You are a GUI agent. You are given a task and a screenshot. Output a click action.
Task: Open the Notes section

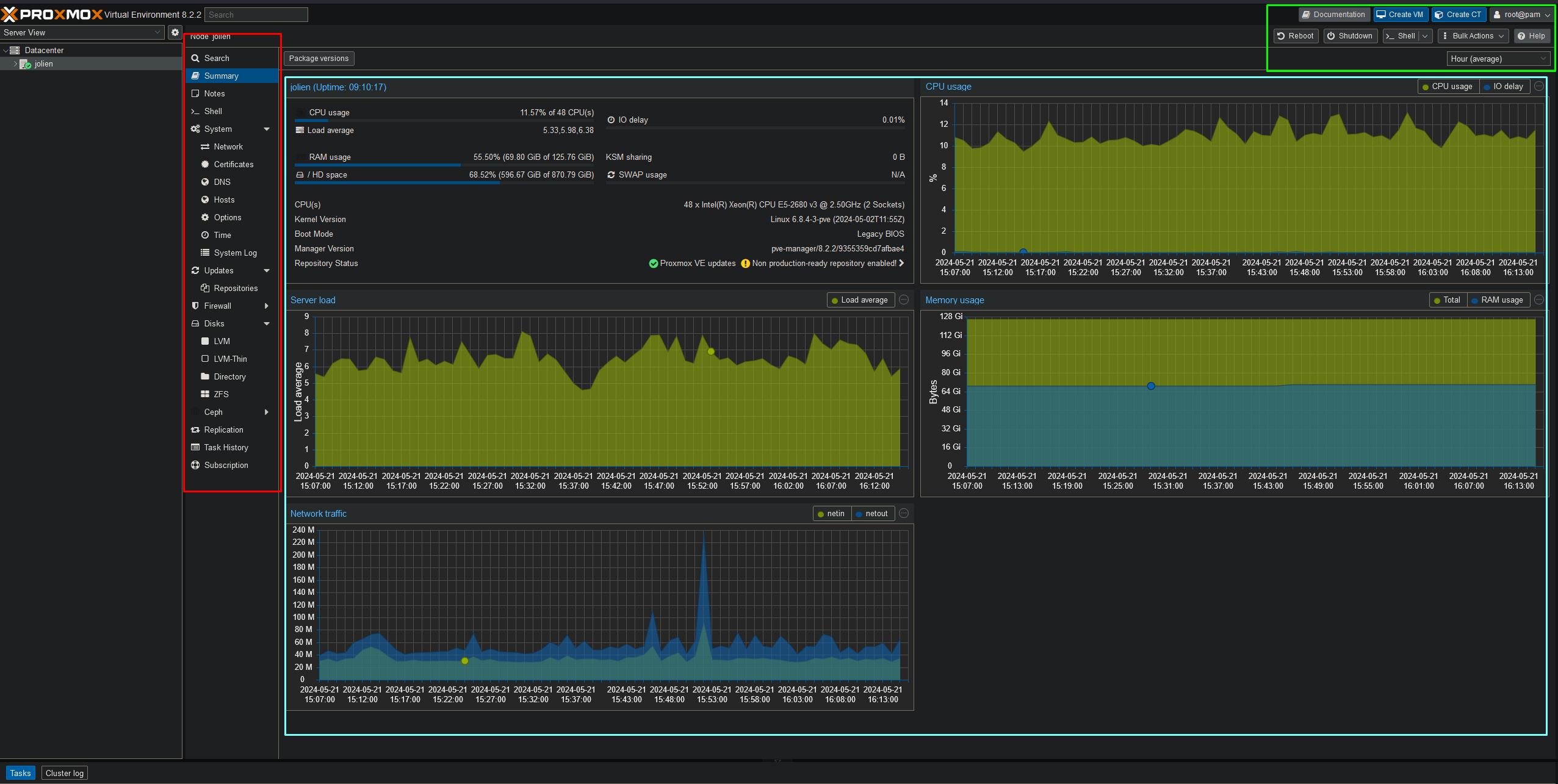click(x=232, y=93)
